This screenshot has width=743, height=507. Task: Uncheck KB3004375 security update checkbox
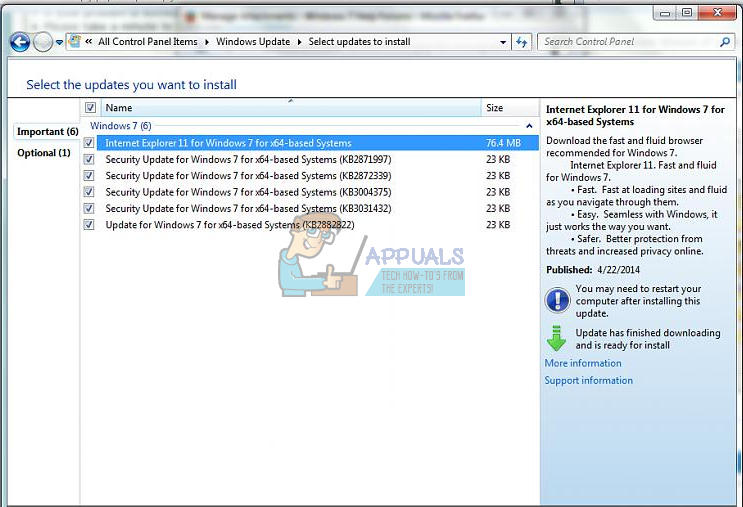[89, 192]
